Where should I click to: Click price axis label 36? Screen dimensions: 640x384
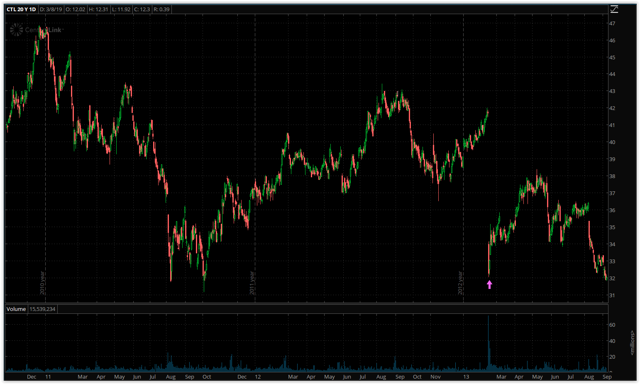point(613,210)
